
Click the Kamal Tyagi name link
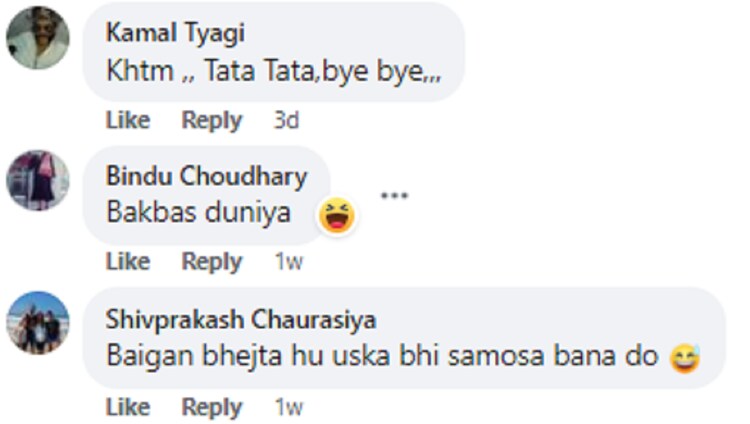click(x=175, y=33)
